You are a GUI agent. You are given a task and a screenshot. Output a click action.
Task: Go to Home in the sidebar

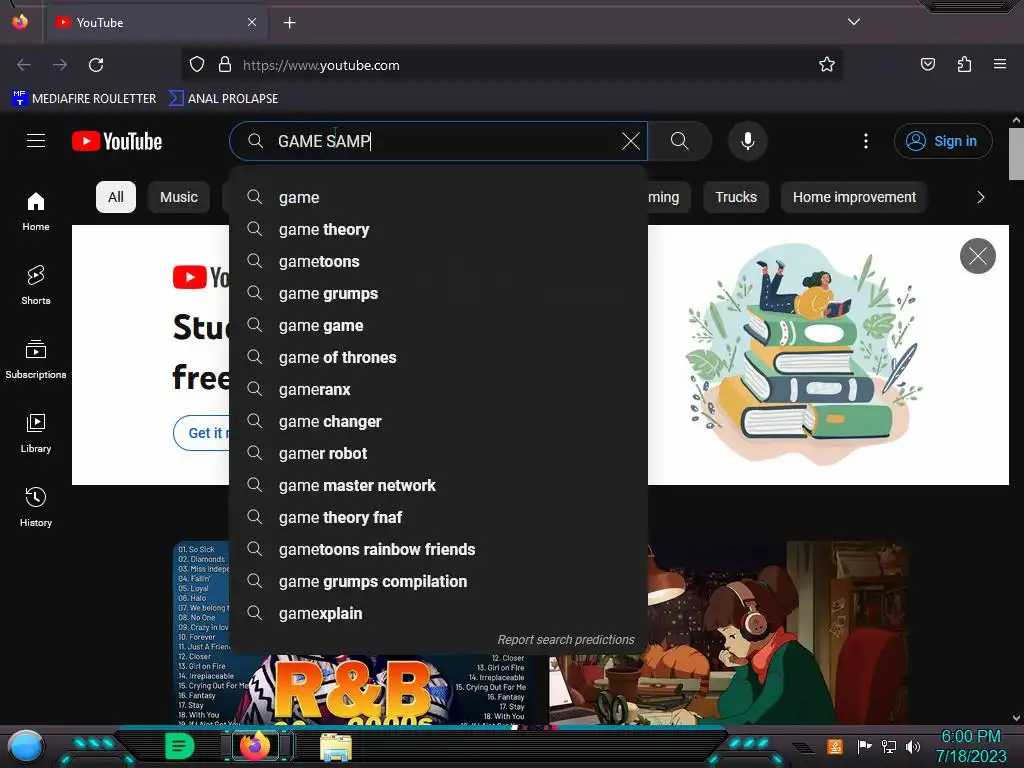click(36, 211)
